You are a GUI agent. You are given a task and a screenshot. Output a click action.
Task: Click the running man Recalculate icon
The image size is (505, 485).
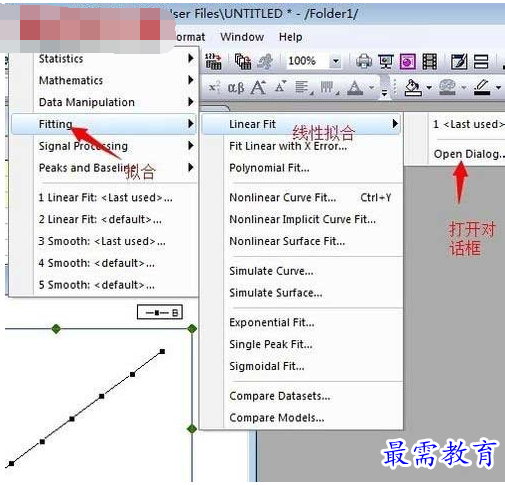point(265,62)
